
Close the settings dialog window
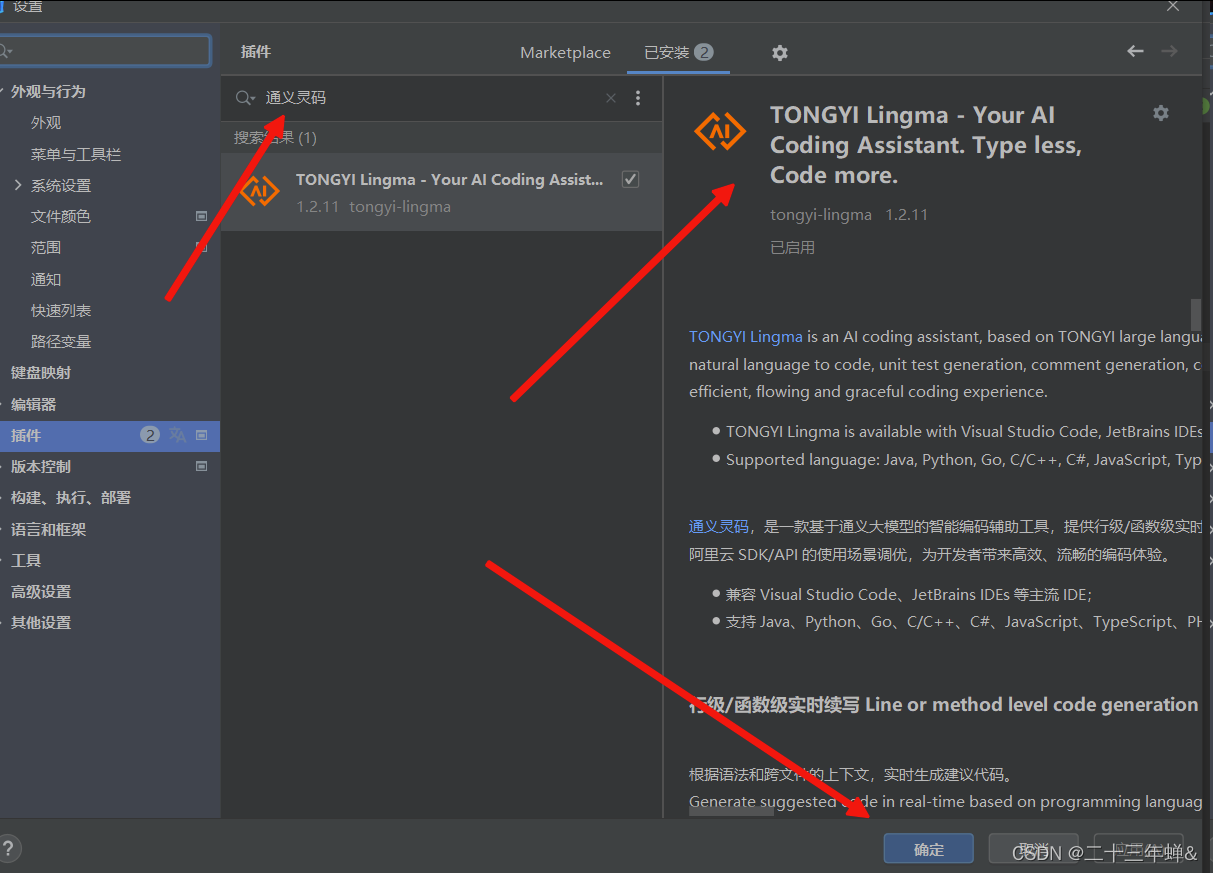click(x=1173, y=6)
